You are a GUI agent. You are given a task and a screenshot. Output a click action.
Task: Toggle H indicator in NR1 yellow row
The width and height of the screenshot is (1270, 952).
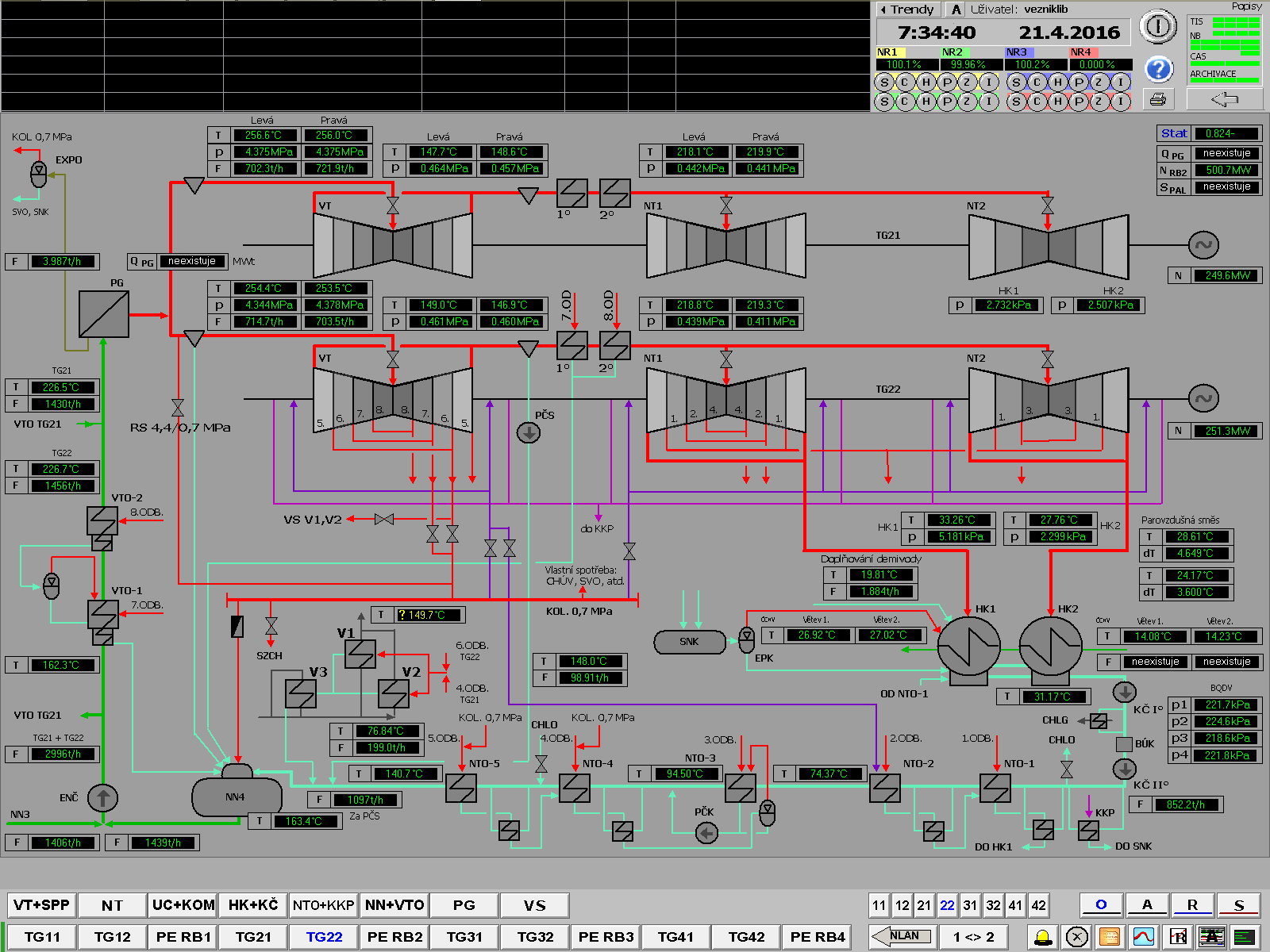926,83
